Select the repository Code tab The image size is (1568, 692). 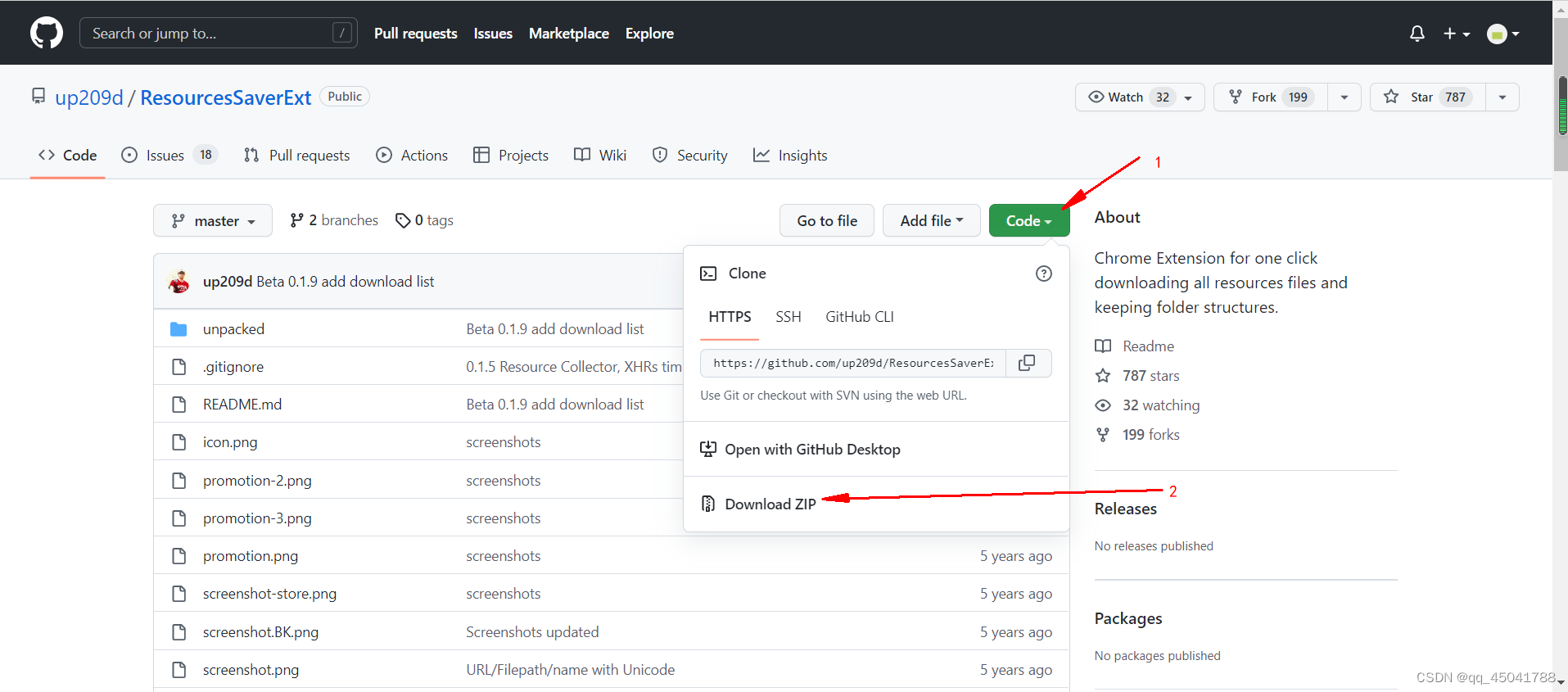coord(67,155)
